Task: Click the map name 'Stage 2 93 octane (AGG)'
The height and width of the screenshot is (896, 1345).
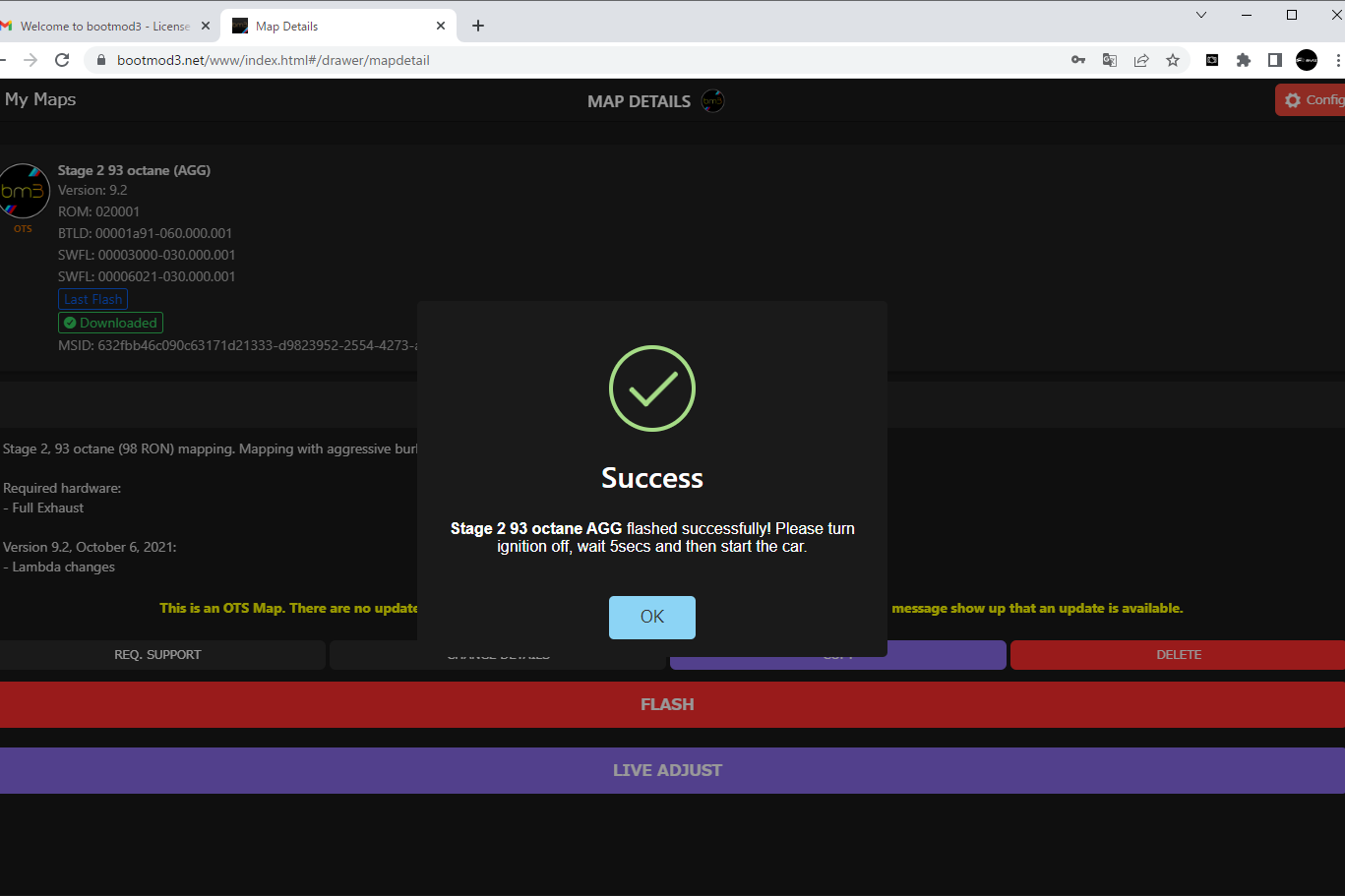Action: pos(134,170)
